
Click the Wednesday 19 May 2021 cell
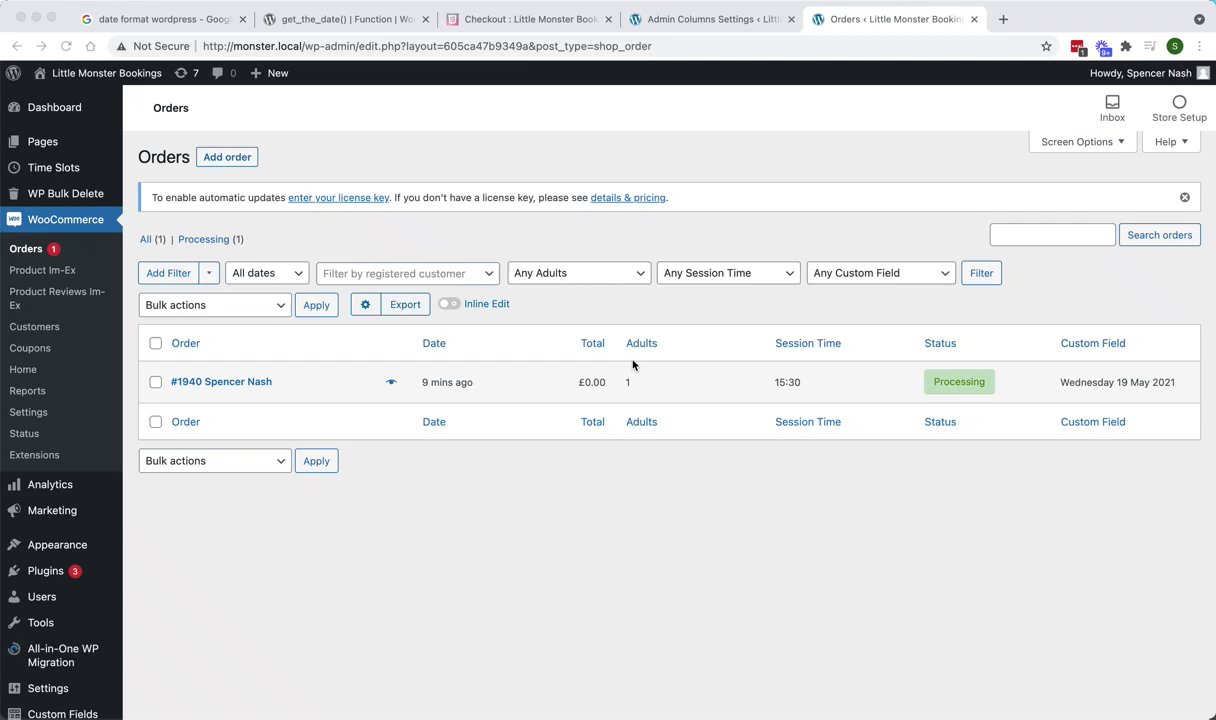click(1117, 382)
